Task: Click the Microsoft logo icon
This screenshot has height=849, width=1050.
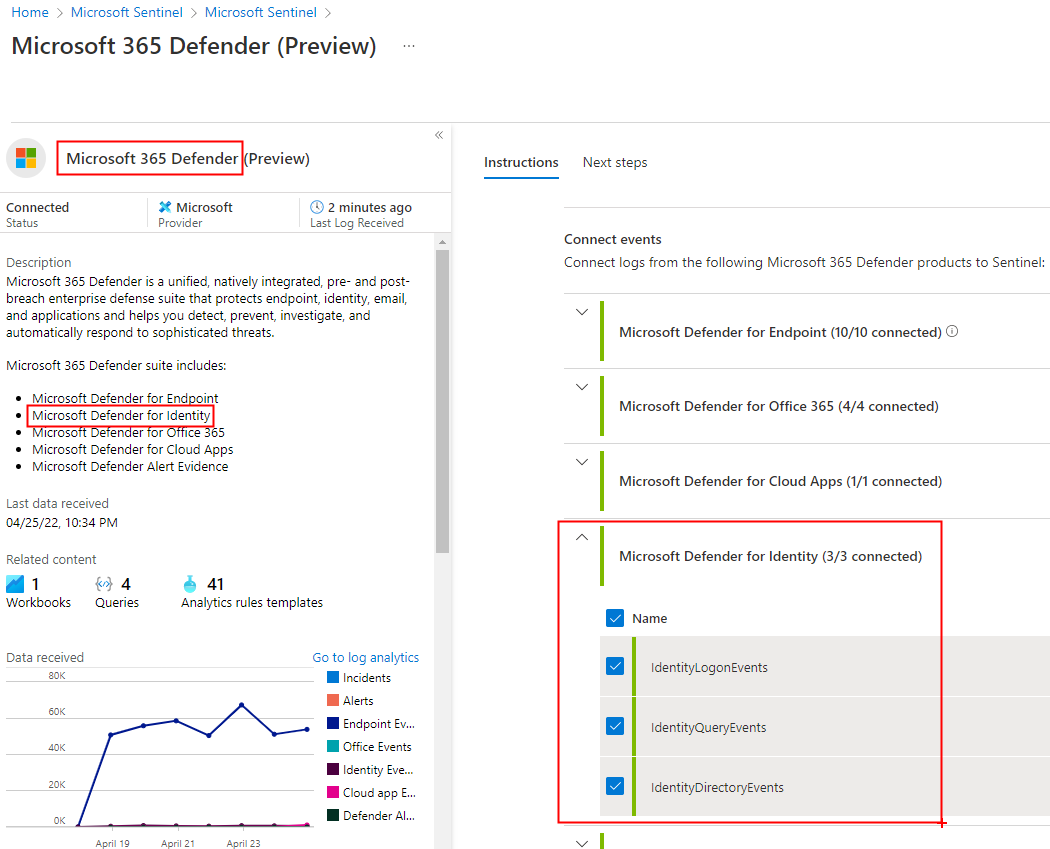Action: 26,159
